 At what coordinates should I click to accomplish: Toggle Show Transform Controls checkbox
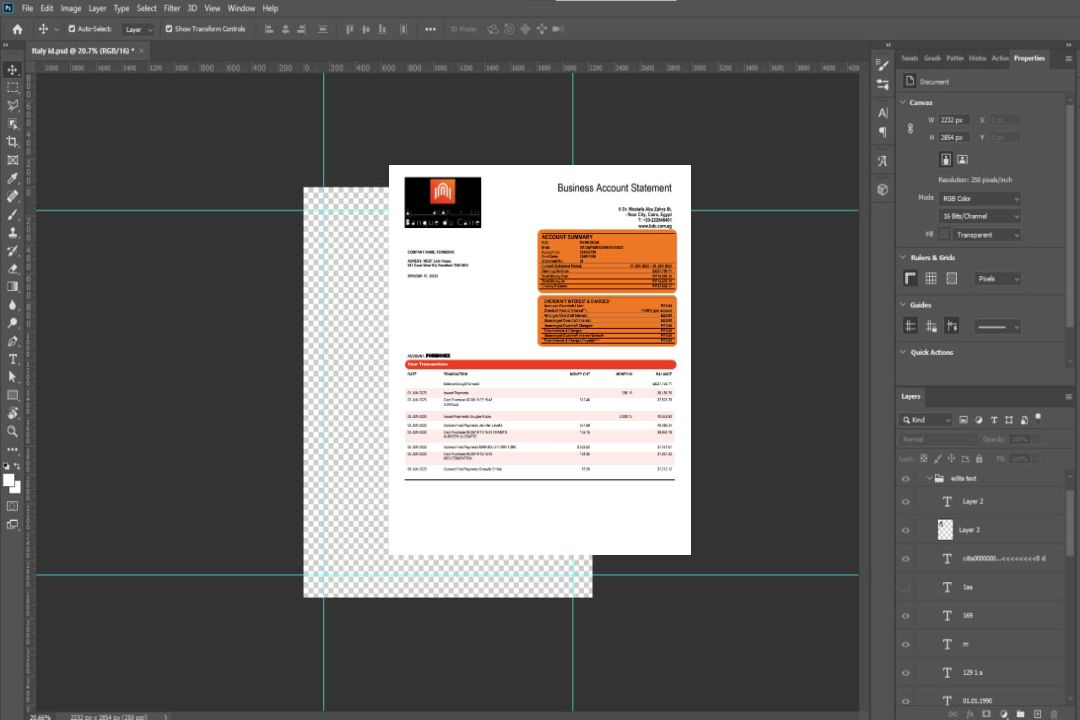(x=169, y=29)
